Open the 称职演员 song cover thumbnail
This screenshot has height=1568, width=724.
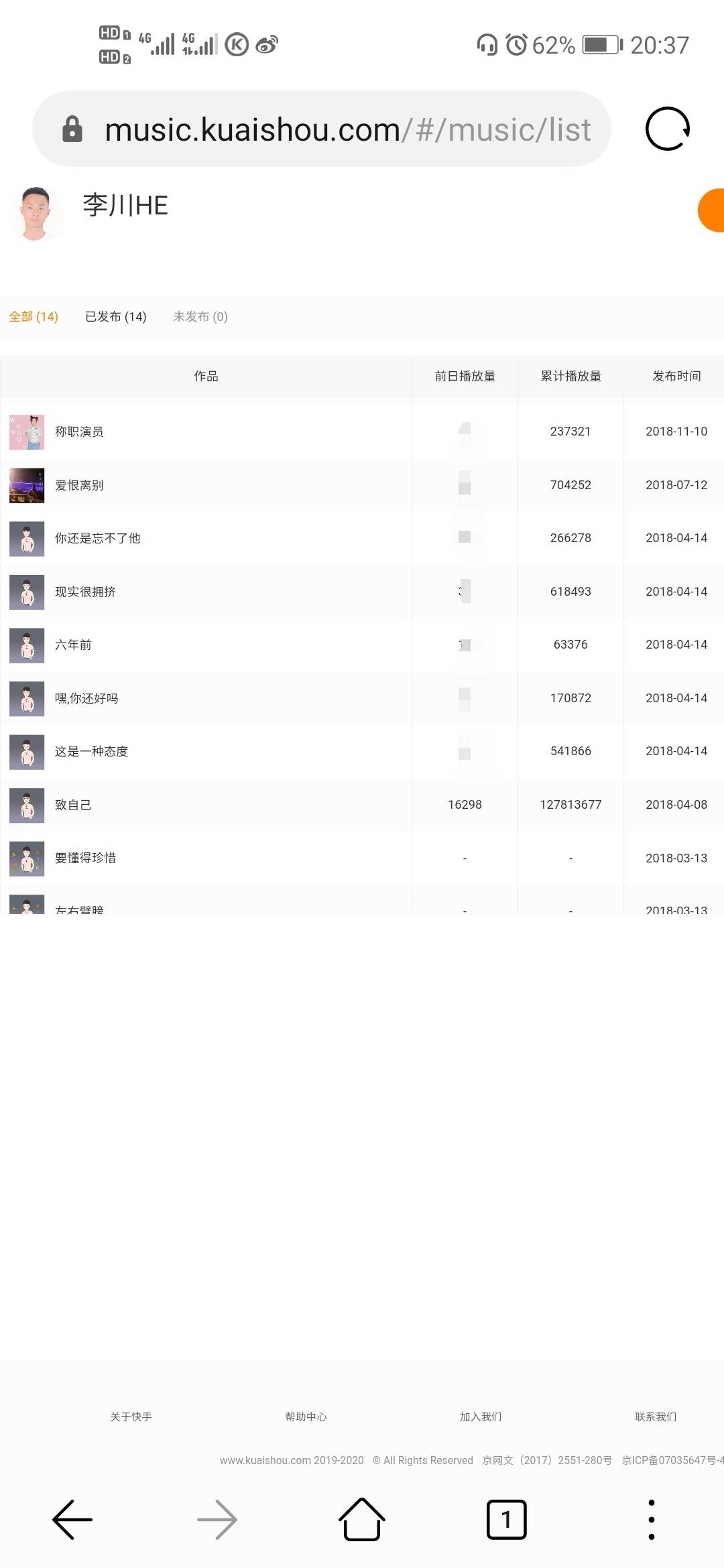coord(27,432)
